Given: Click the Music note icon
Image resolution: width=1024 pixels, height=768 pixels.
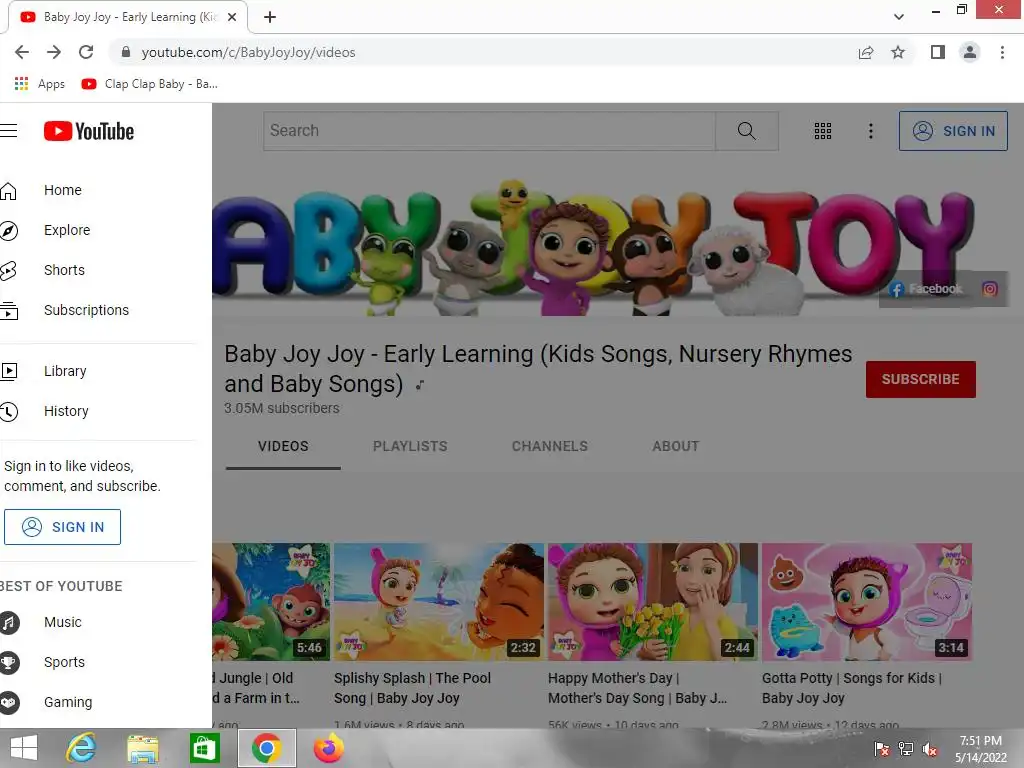Looking at the screenshot, I should [x=8, y=623].
